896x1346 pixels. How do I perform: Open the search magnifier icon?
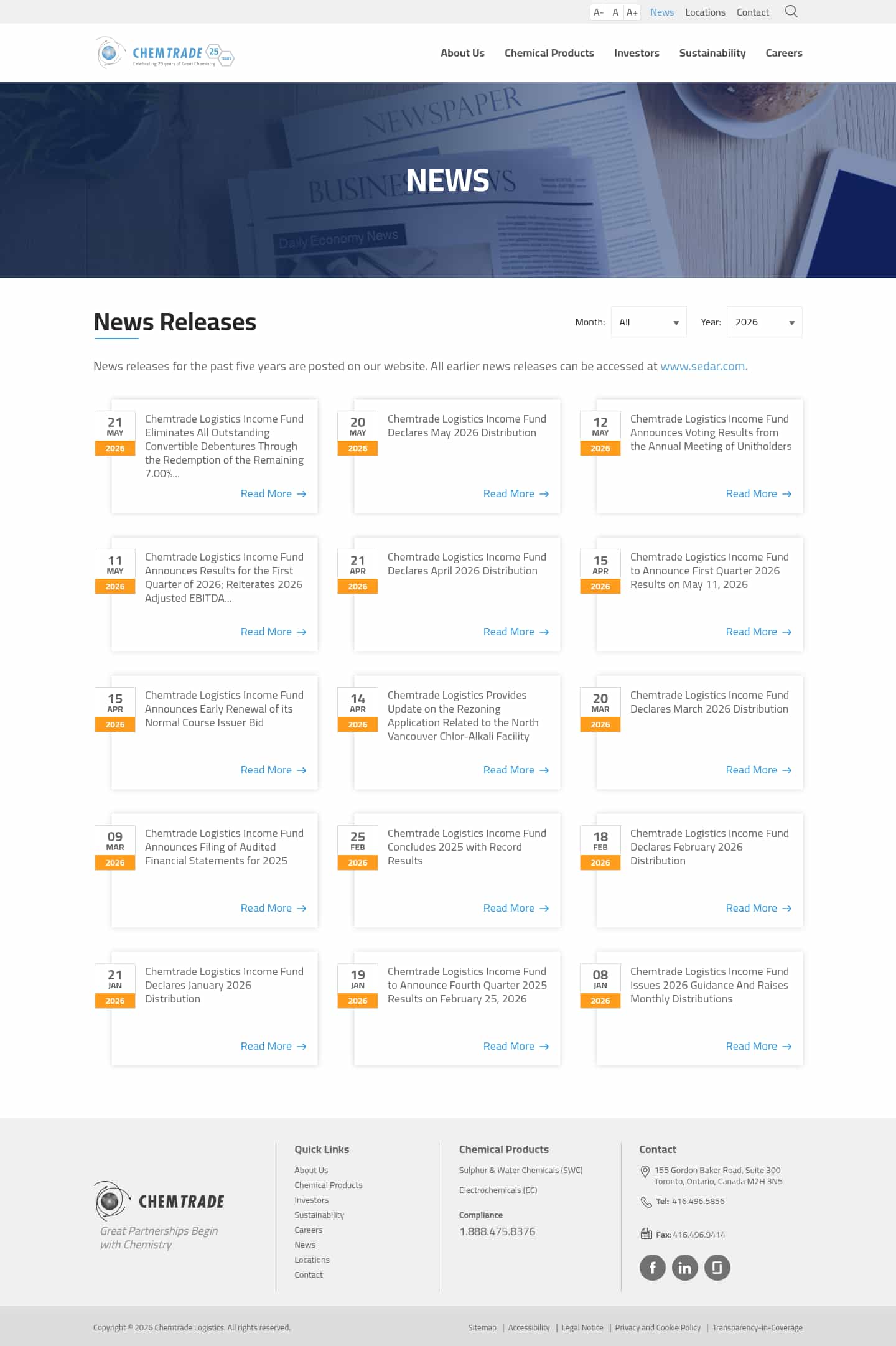point(791,12)
